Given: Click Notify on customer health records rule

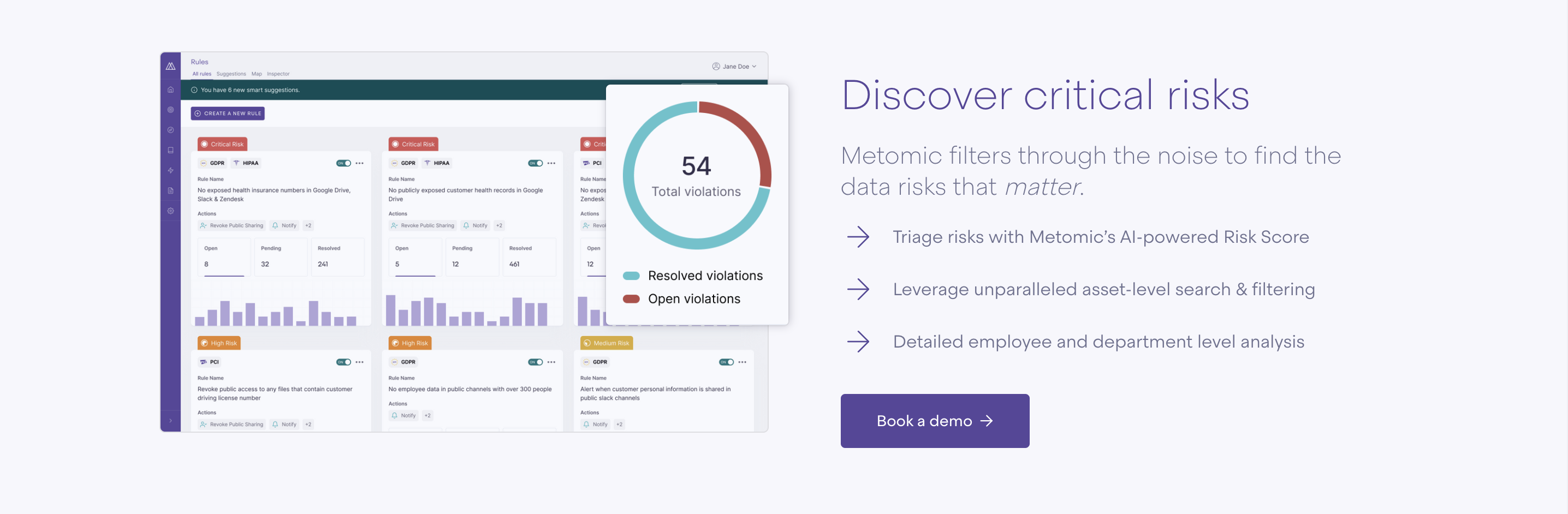Looking at the screenshot, I should point(476,226).
